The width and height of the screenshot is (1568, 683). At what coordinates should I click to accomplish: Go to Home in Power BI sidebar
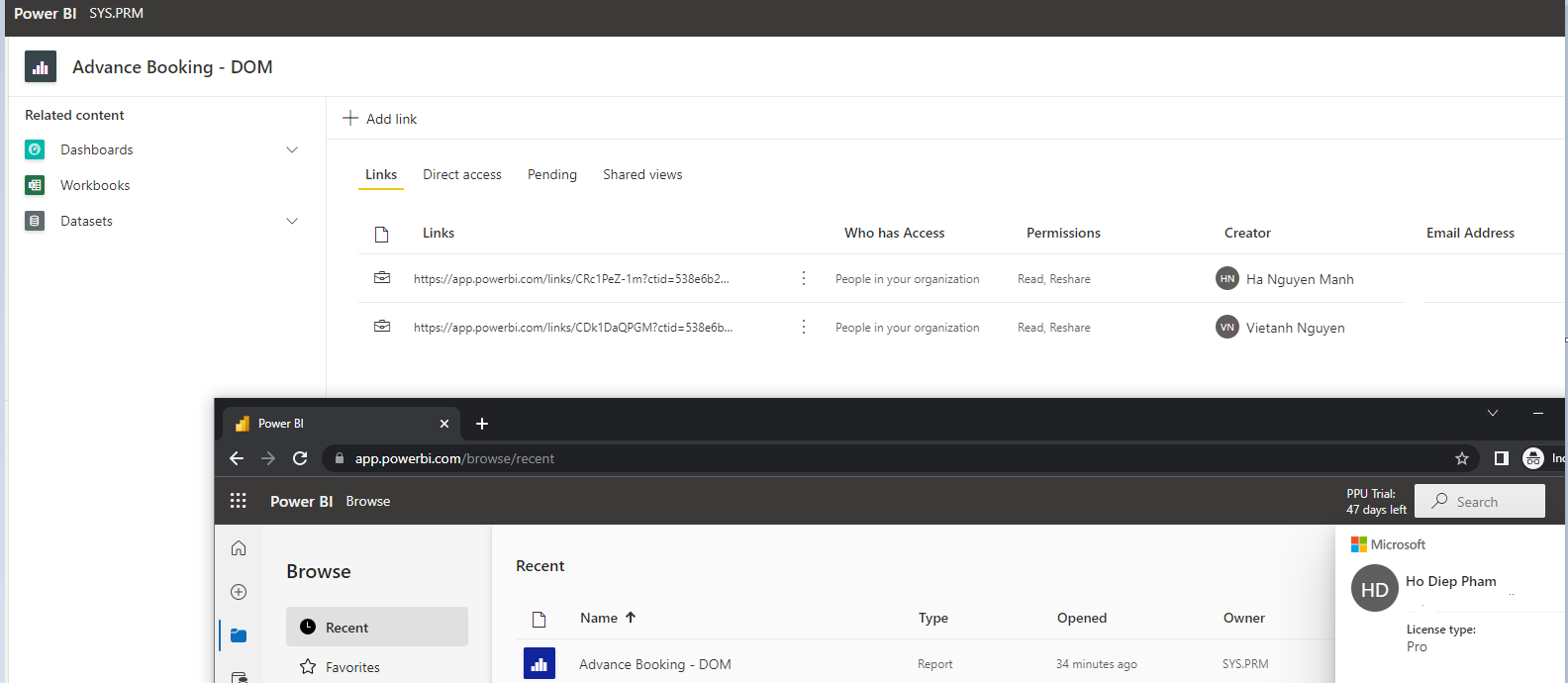point(239,548)
